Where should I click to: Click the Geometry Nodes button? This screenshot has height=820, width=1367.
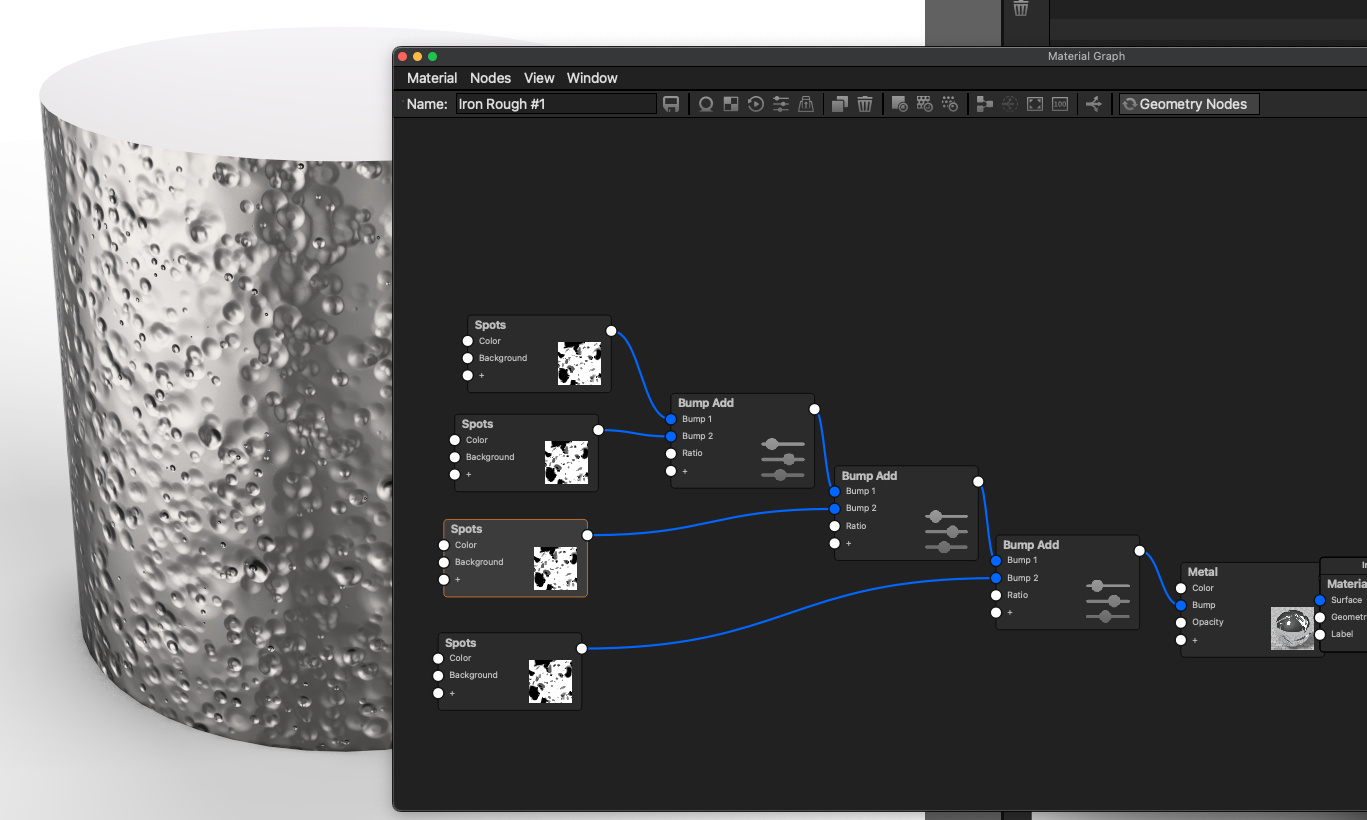click(1189, 104)
